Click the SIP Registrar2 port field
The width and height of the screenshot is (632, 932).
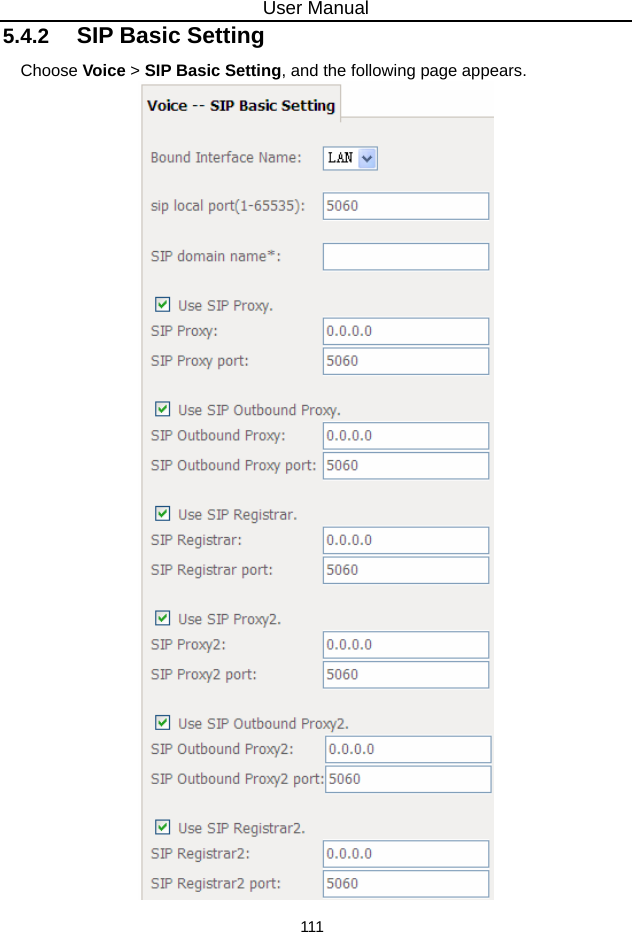(x=406, y=884)
